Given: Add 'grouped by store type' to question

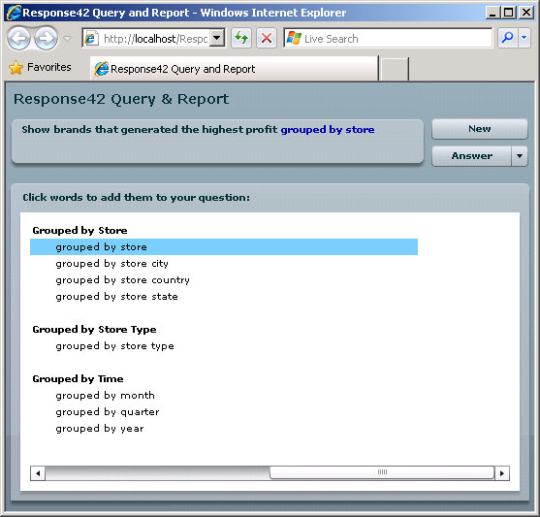Looking at the screenshot, I should [114, 346].
